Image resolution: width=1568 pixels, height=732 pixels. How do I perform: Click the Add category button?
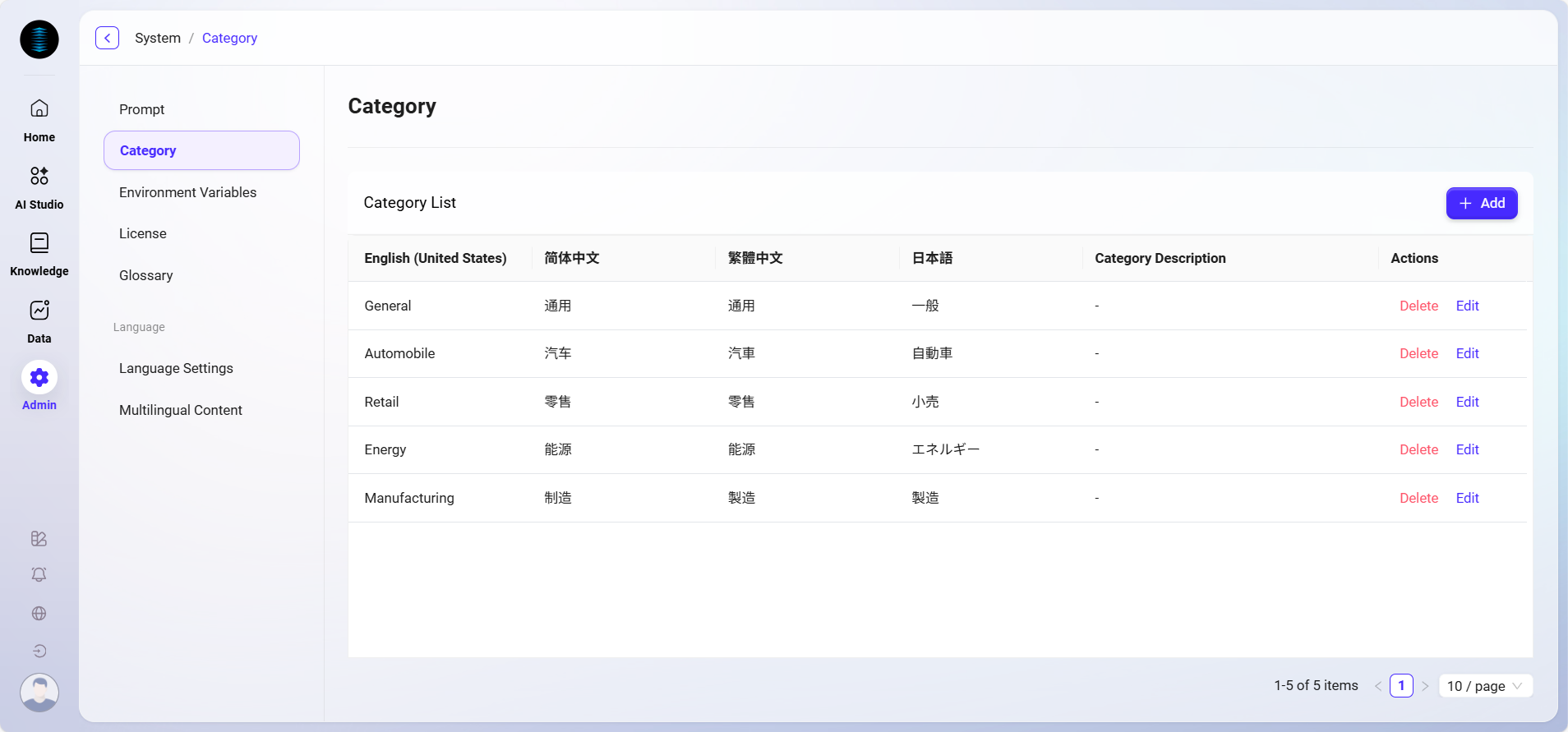click(1481, 203)
